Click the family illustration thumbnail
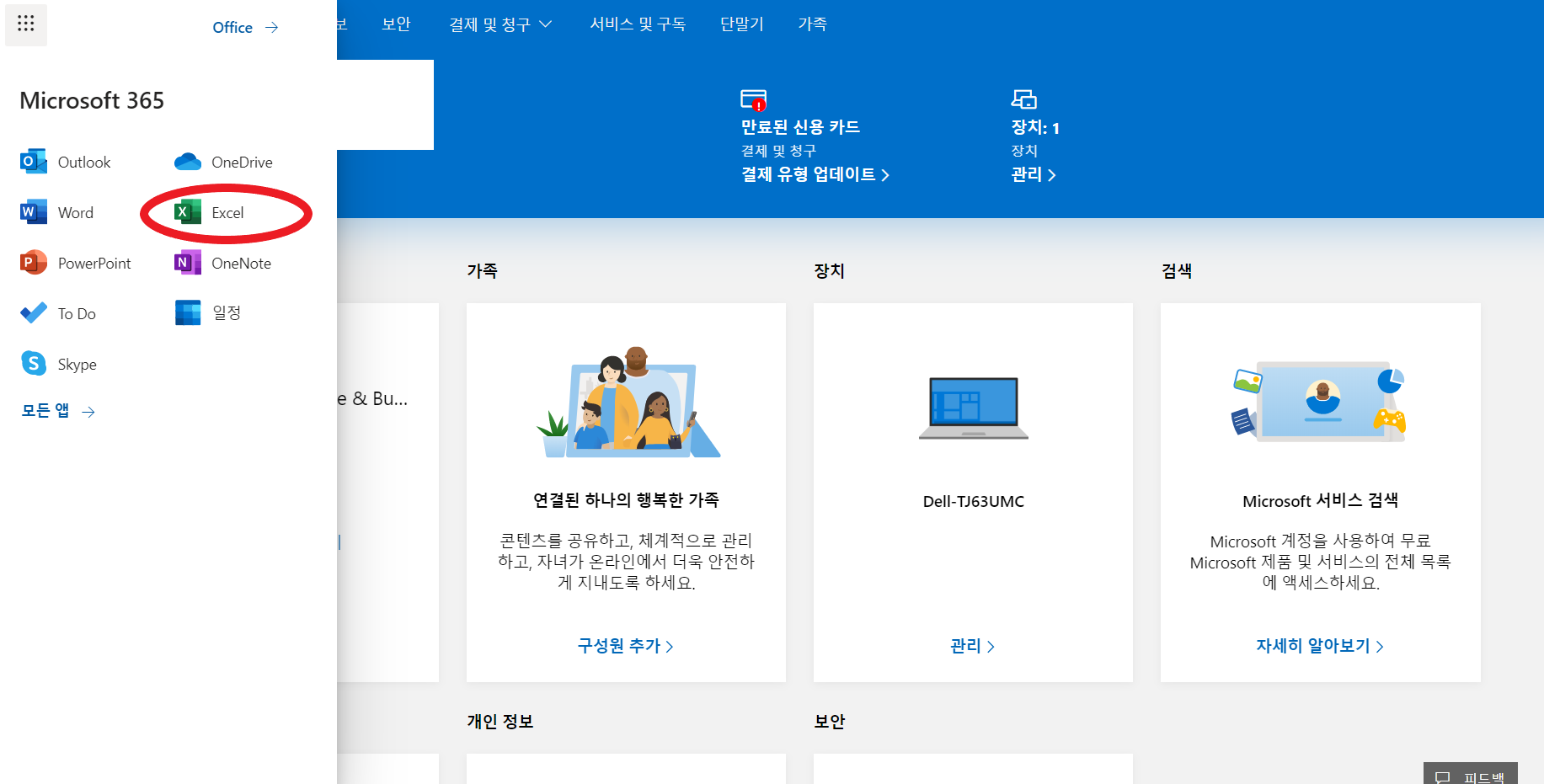This screenshot has width=1544, height=784. pos(628,403)
